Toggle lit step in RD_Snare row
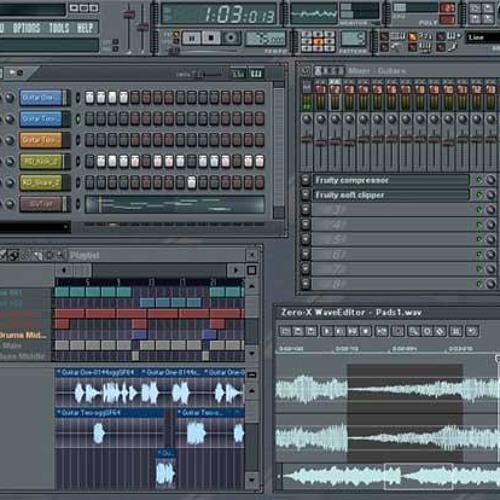500x500 pixels. [x=191, y=182]
